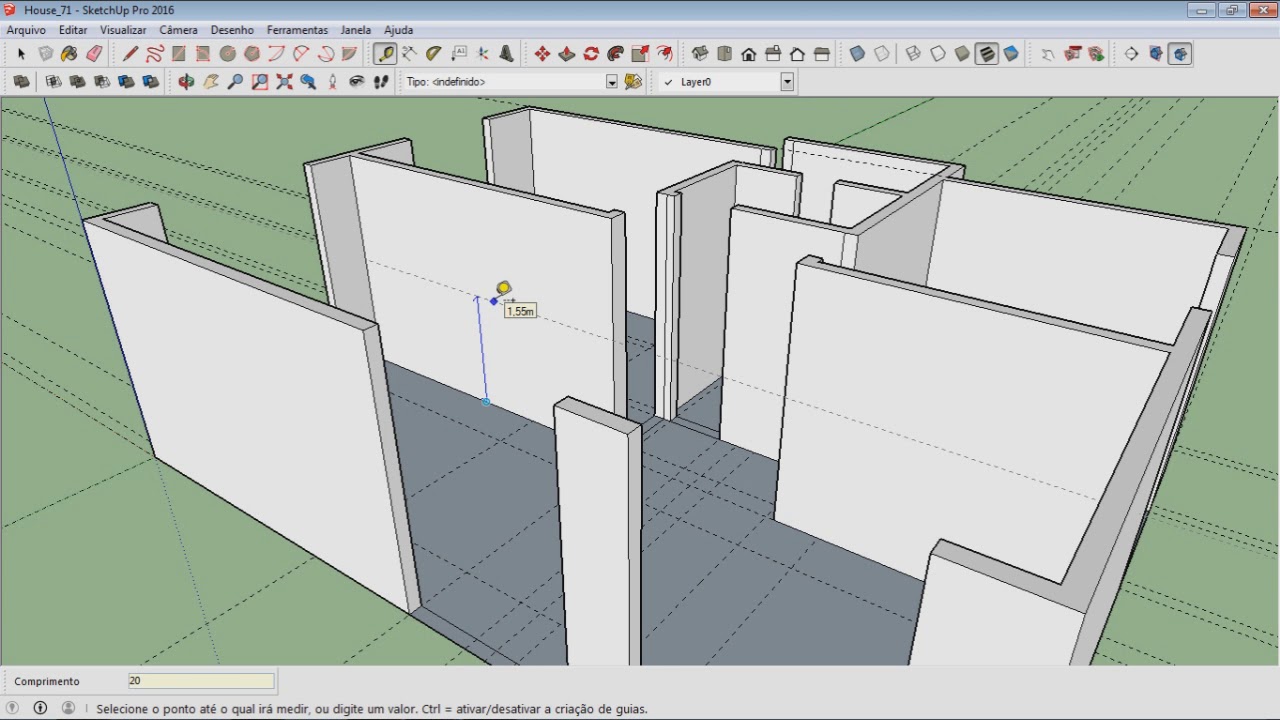Activate the Move tool with red arrows
Image resolution: width=1280 pixels, height=720 pixels.
click(x=542, y=54)
